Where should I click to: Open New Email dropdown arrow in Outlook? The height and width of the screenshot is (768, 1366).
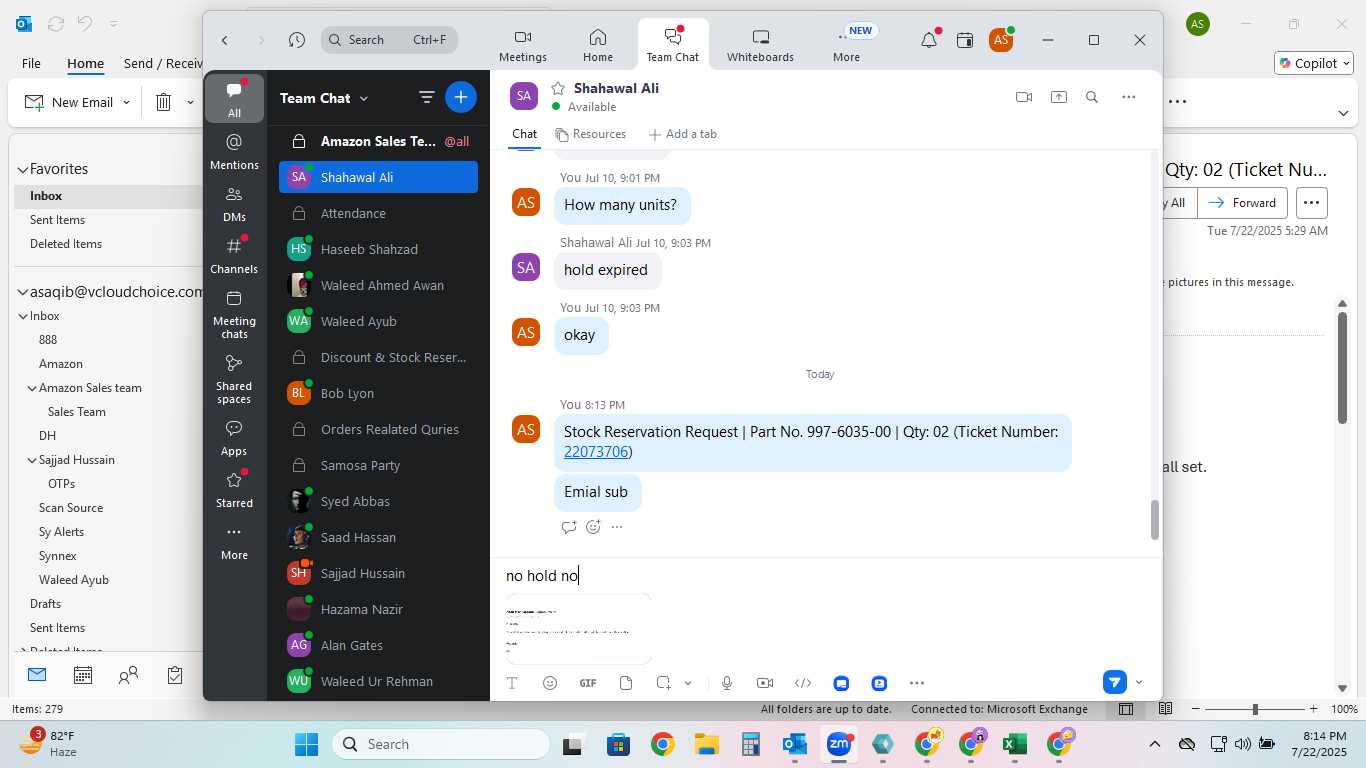126,102
